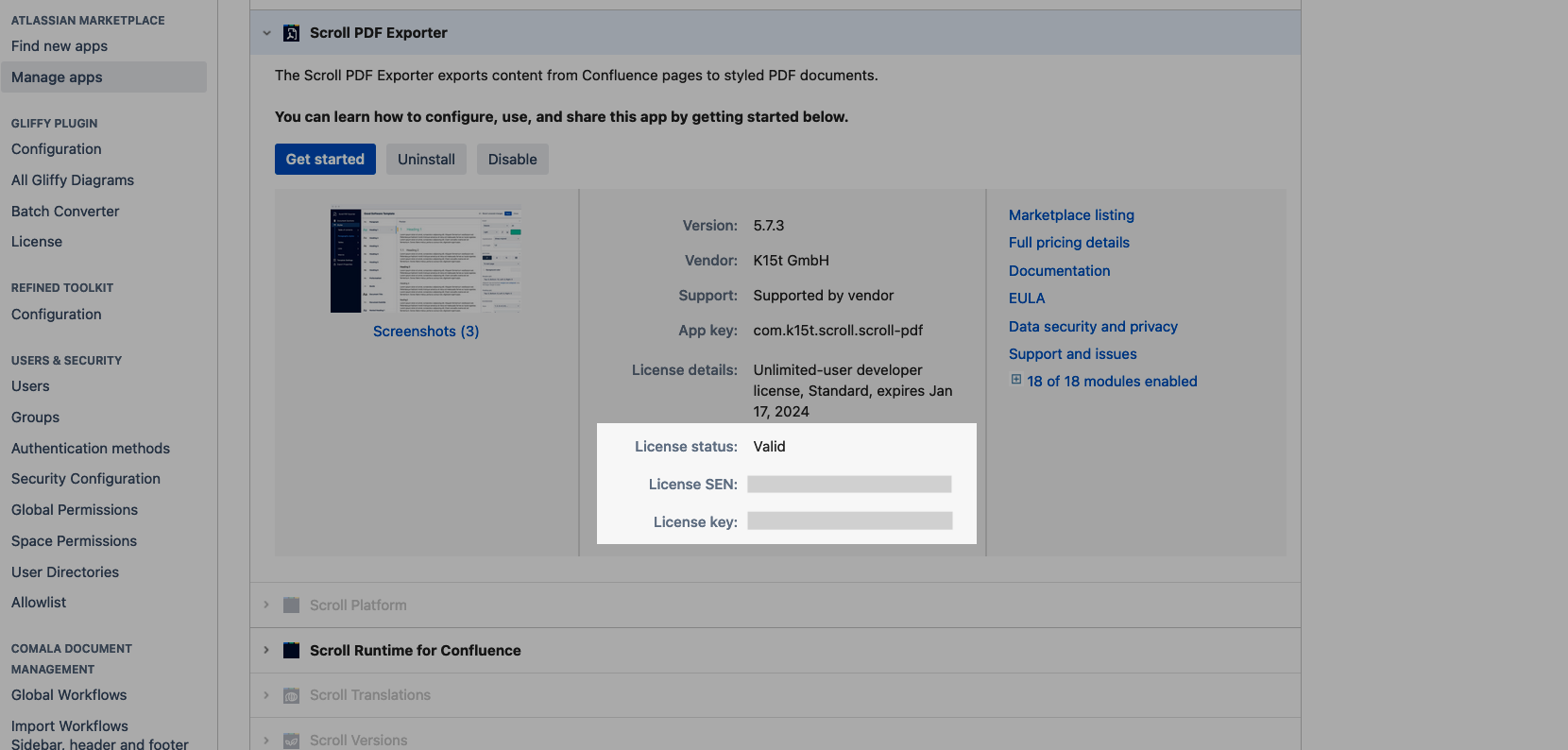Expand Scroll Runtime for Confluence row

click(266, 651)
